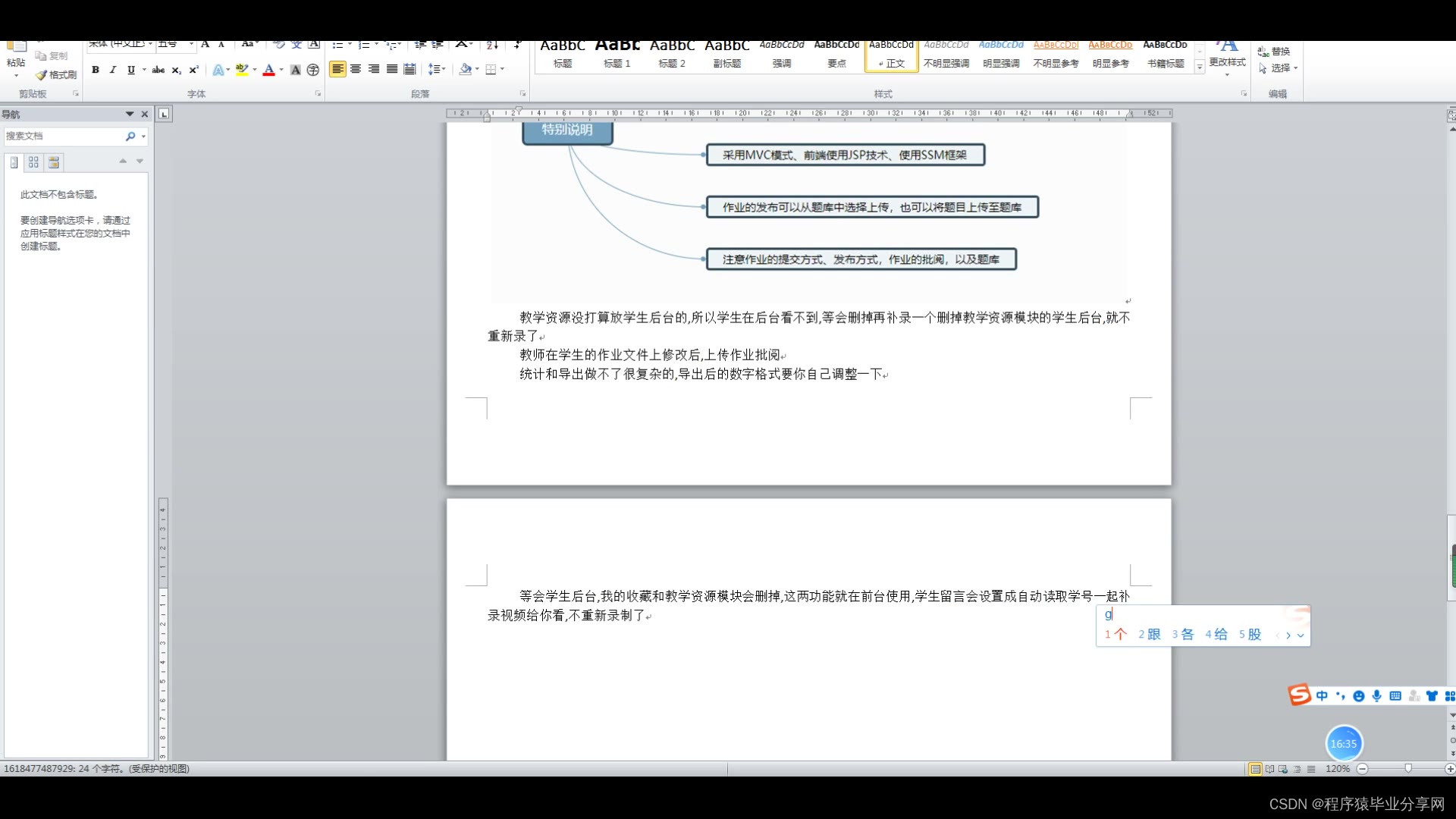Open the font color dropdown arrow
The image size is (1456, 819).
tap(281, 70)
